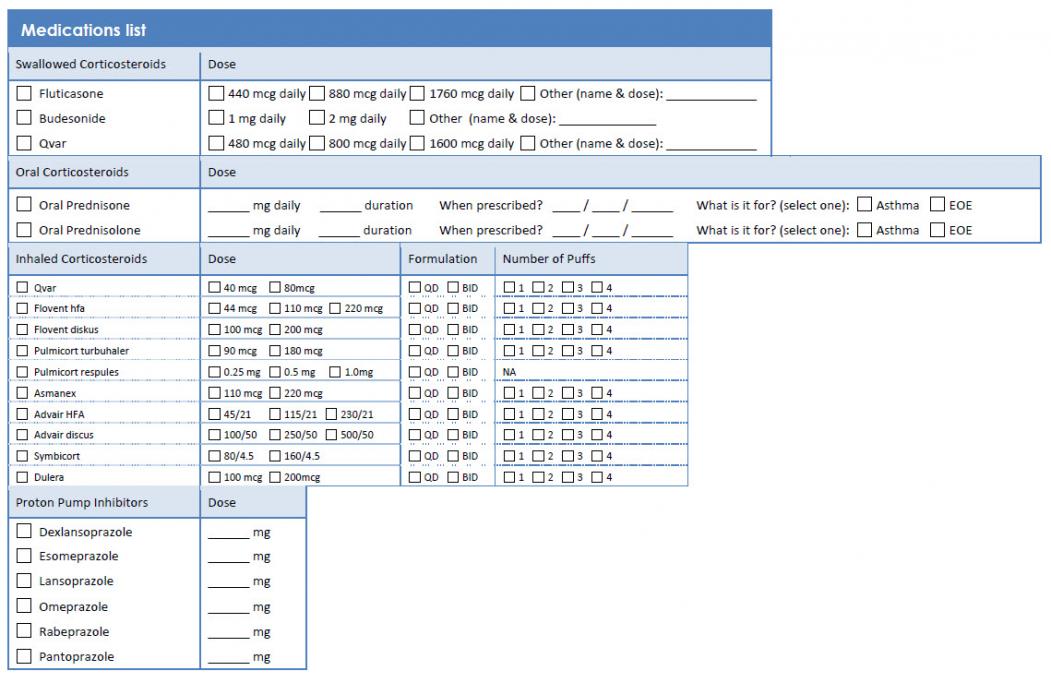Mark EOE for Oral Prednisolone

(938, 230)
